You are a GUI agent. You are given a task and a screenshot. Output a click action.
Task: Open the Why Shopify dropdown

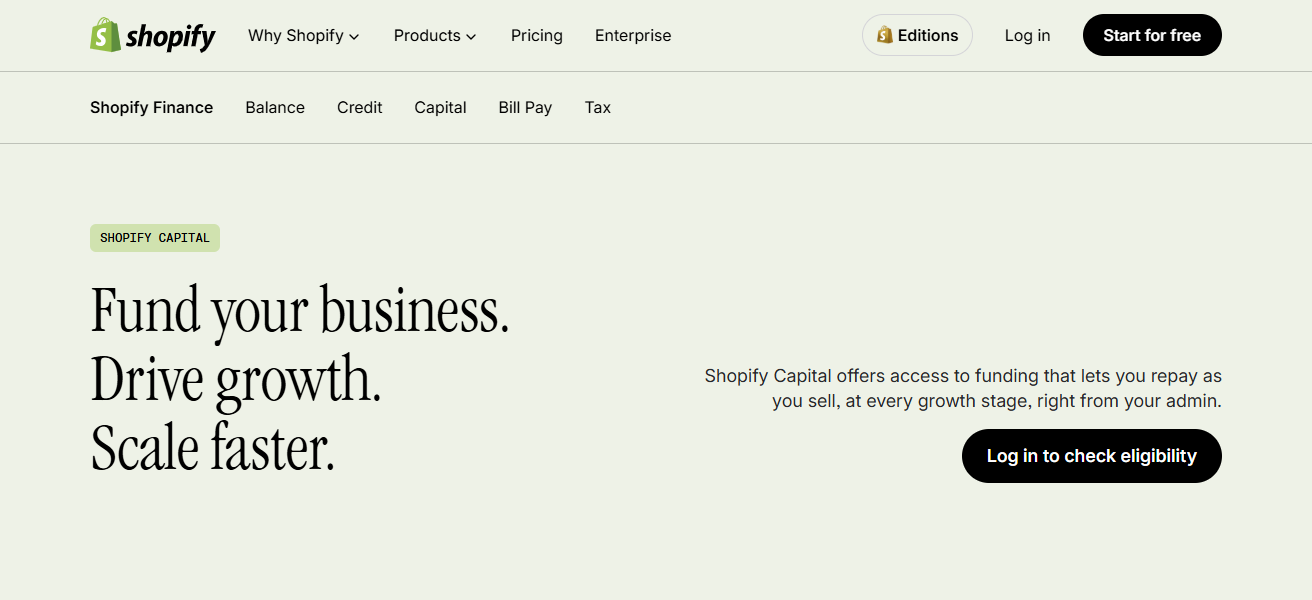click(x=296, y=35)
